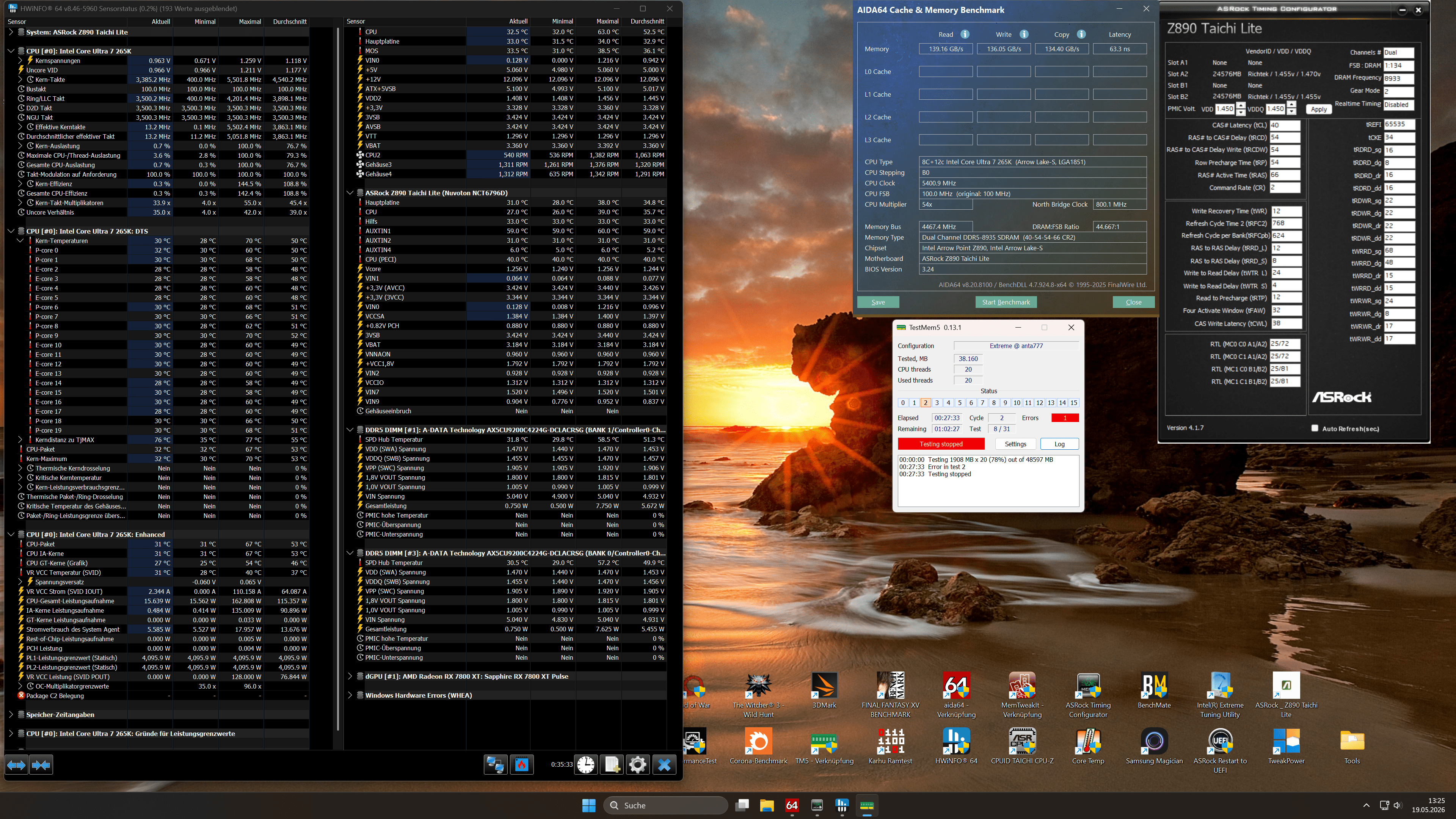Click Maximal column header in right pane

[607, 22]
